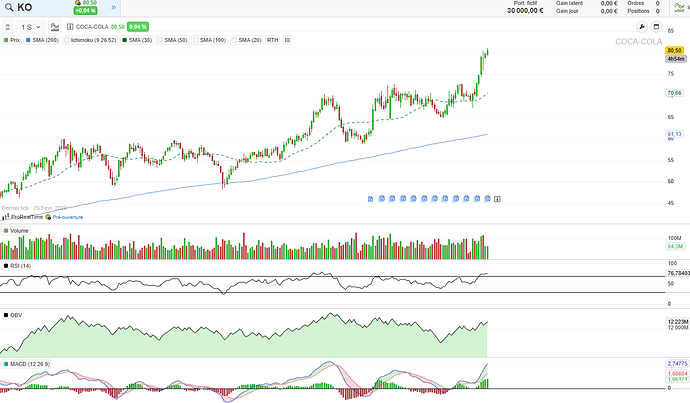Open the indicator list icon after RTH

(x=288, y=40)
